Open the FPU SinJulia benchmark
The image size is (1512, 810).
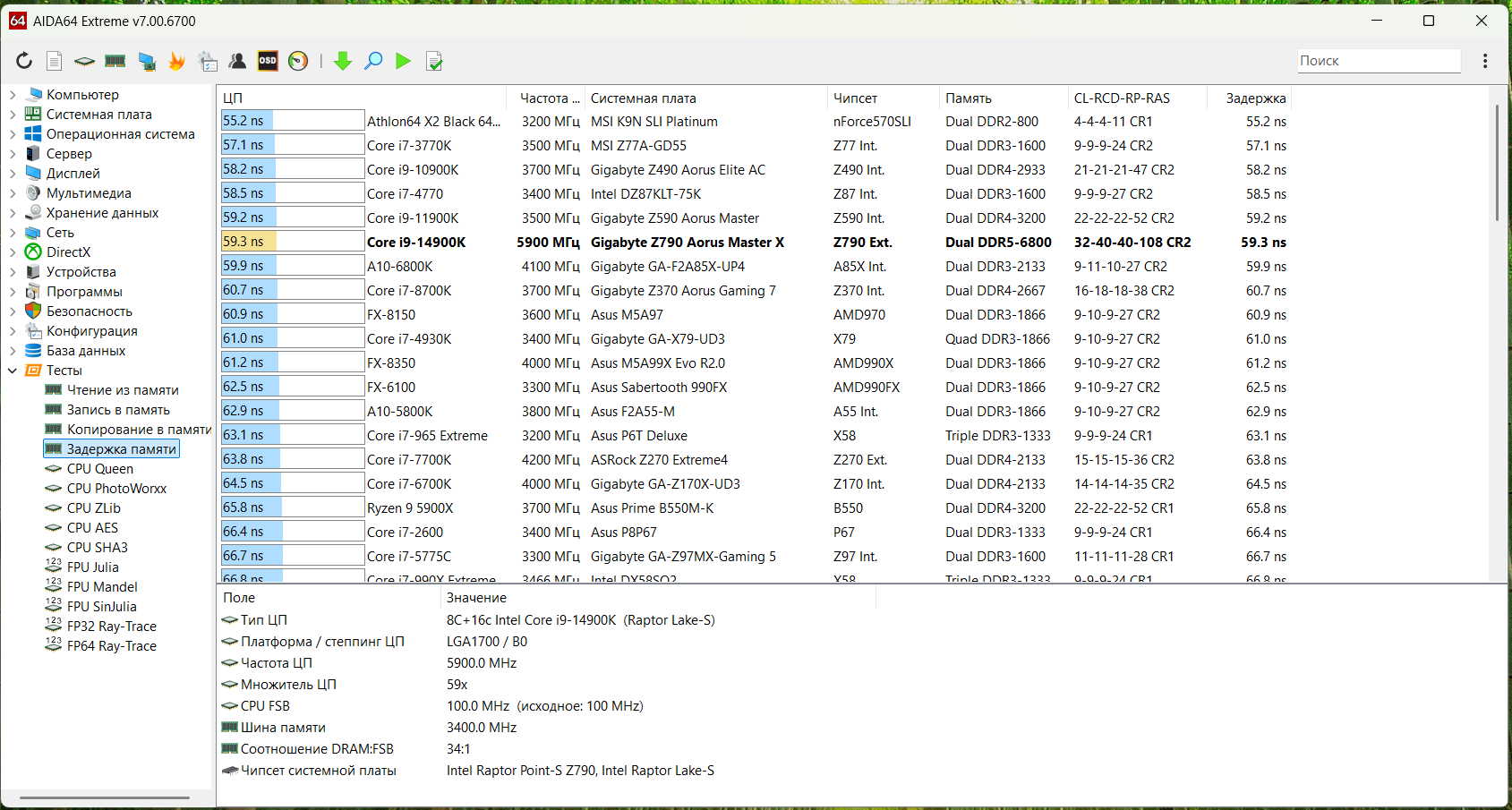pos(102,607)
